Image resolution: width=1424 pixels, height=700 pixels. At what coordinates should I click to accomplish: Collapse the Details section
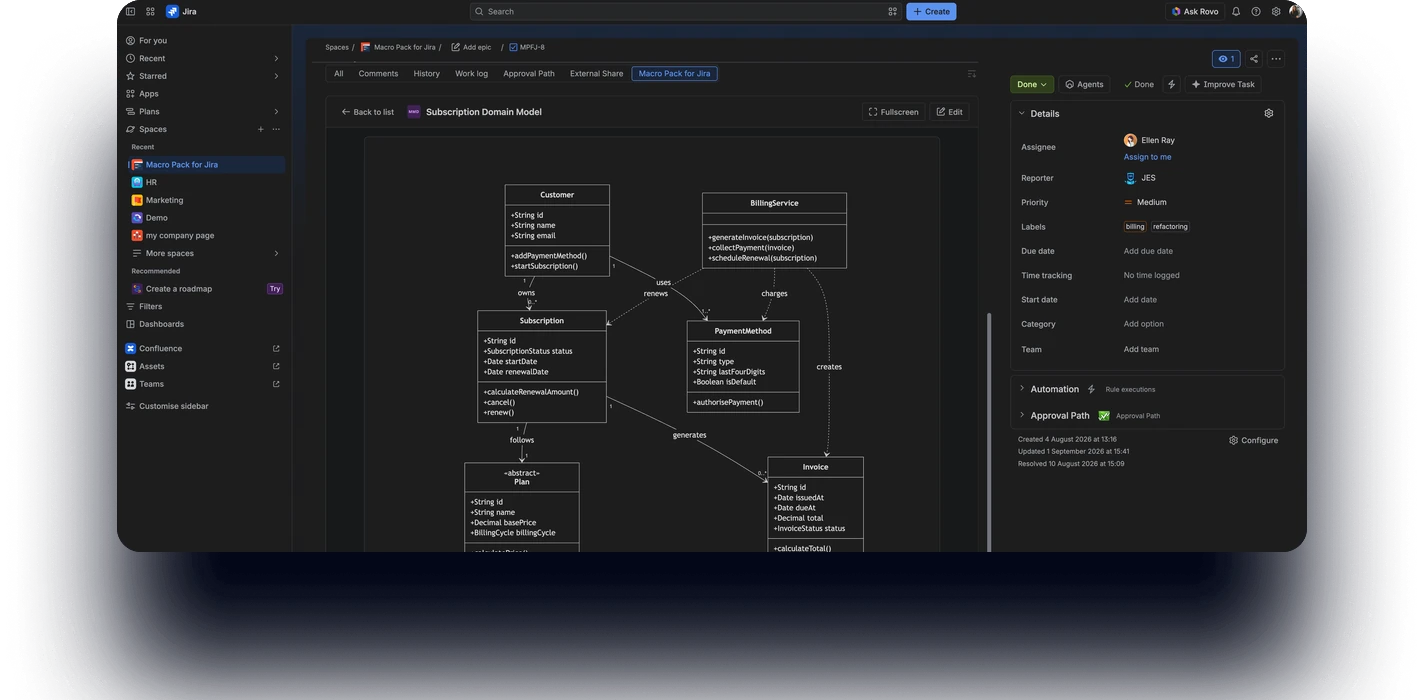pos(1022,113)
